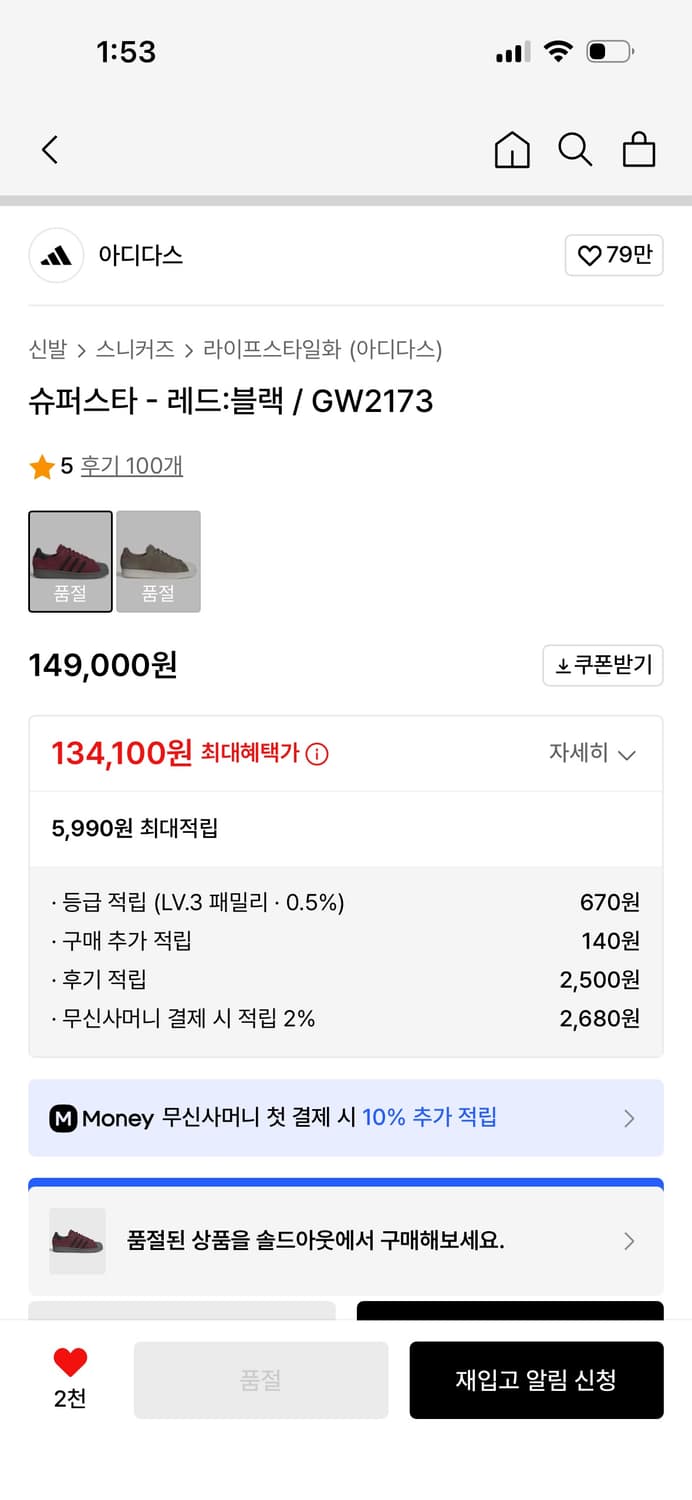Open the shopping bag icon
Viewport: 692px width, 1500px height.
point(639,150)
